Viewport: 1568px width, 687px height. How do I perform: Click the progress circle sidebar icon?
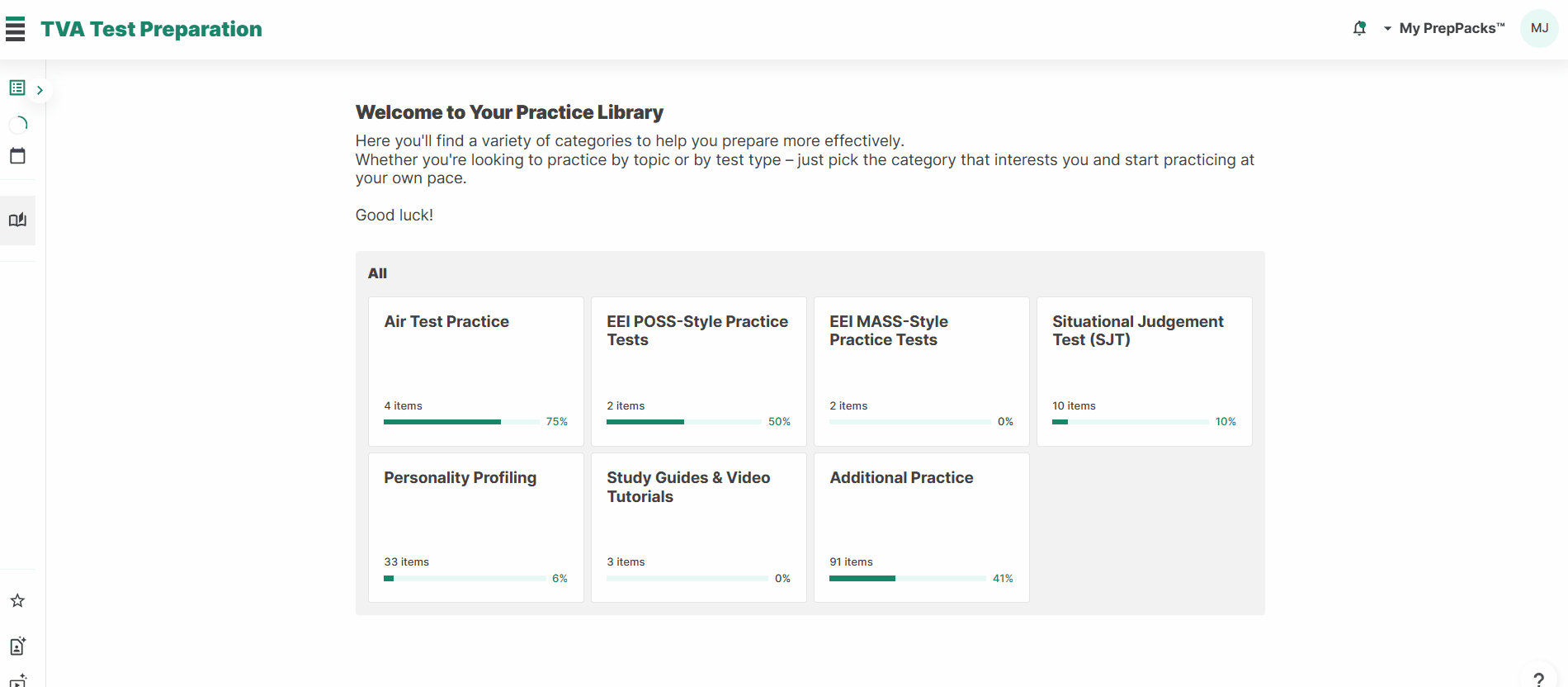pyautogui.click(x=18, y=124)
